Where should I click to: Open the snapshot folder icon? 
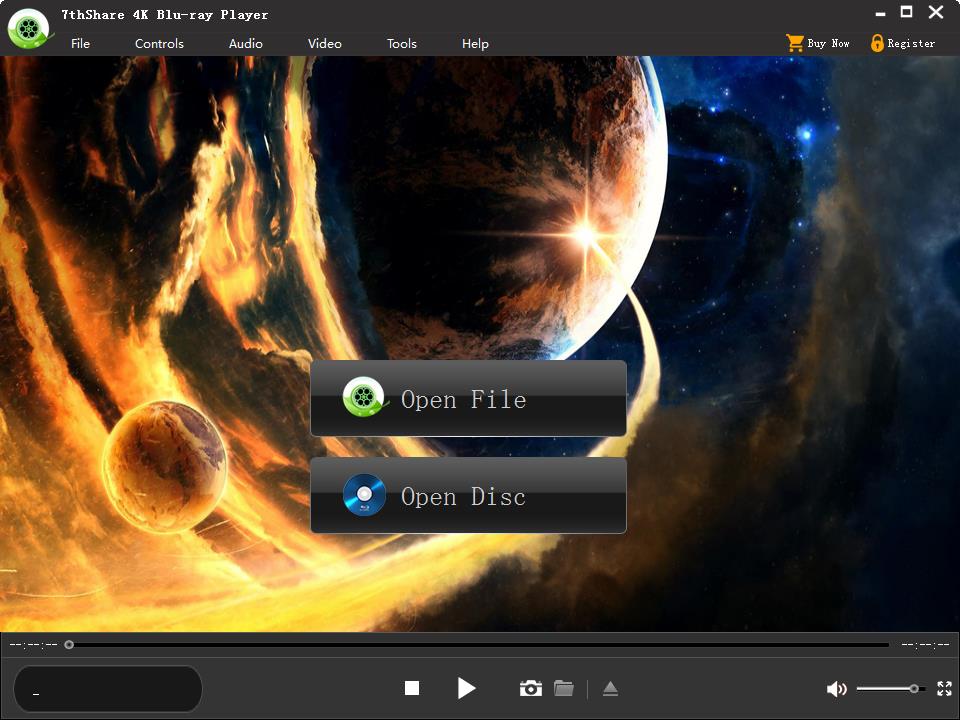point(564,688)
